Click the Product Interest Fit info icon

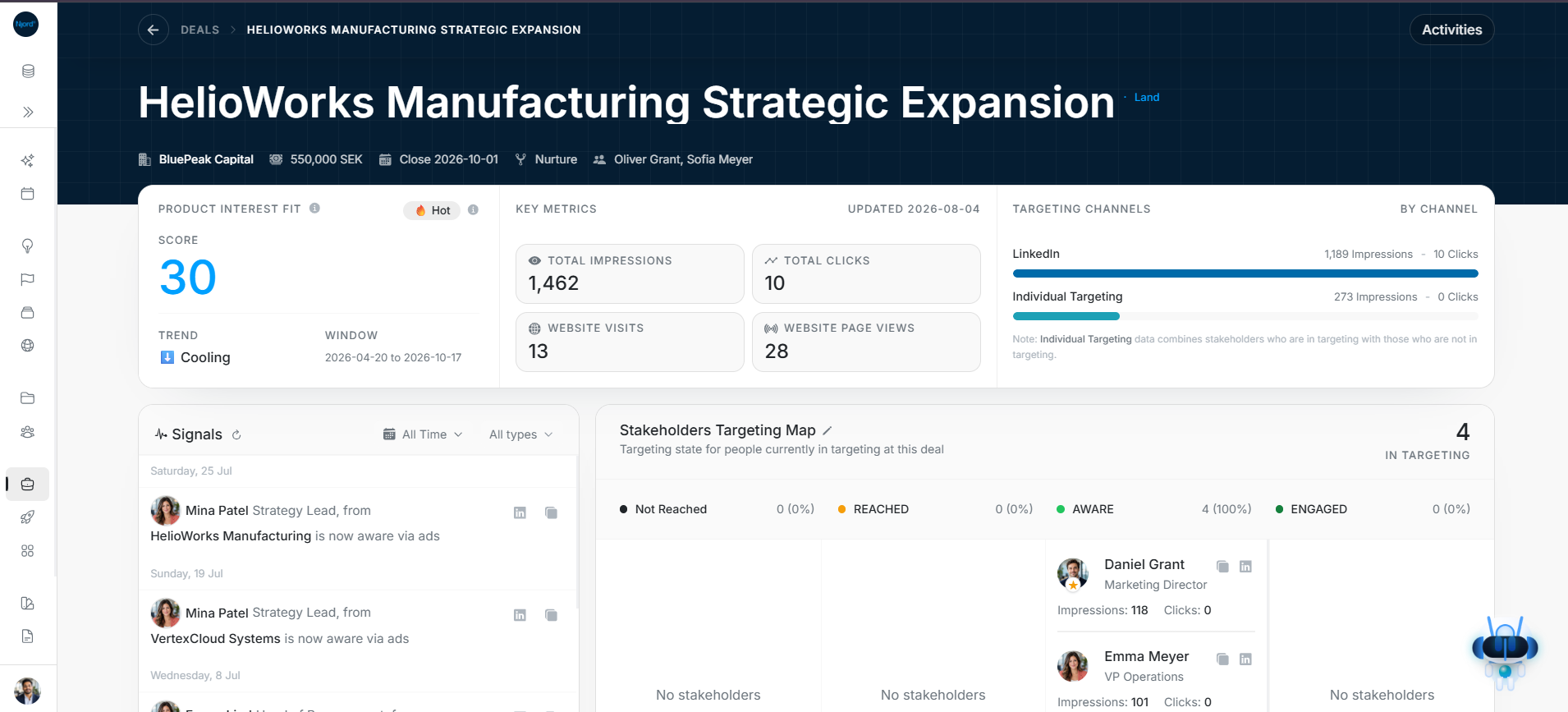(314, 209)
